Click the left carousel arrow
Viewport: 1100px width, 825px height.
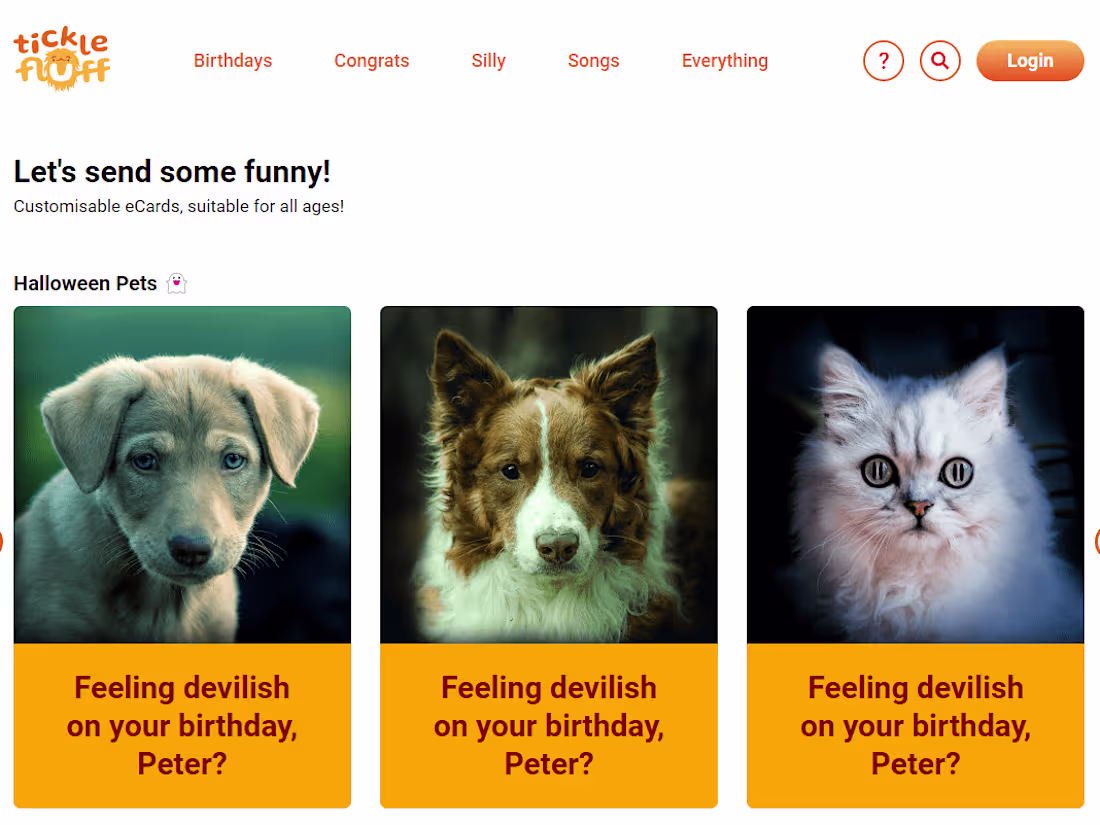click(3, 541)
